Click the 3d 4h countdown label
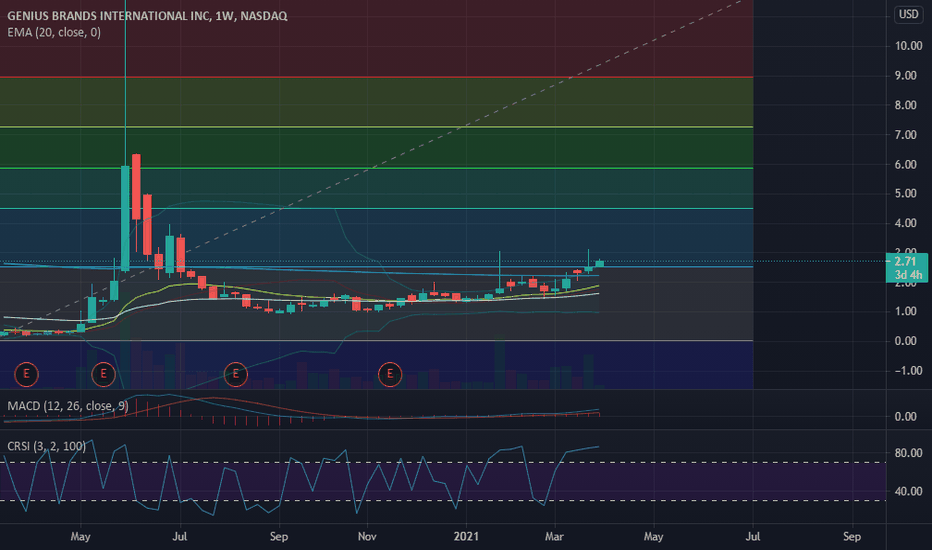This screenshot has width=932, height=550. pos(906,275)
